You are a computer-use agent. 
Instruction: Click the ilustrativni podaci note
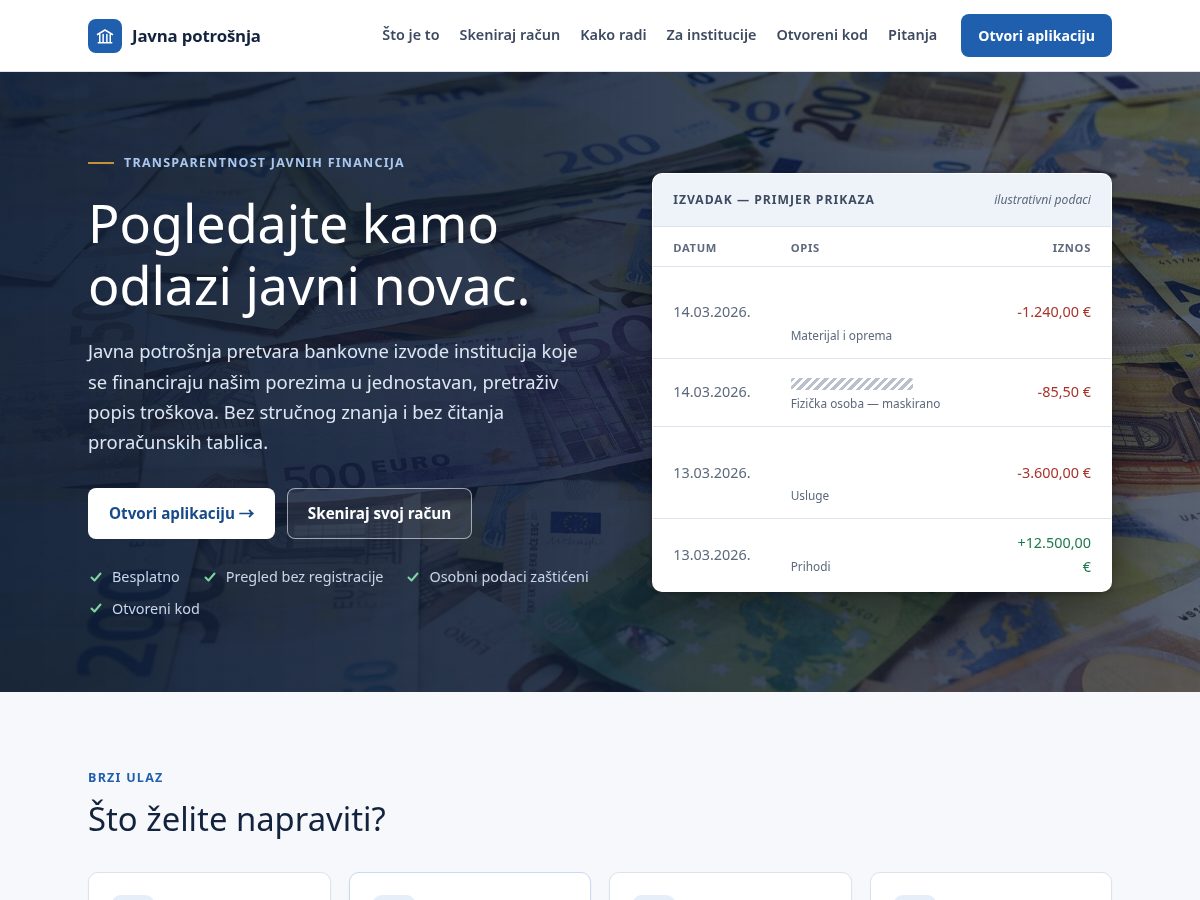(x=1042, y=200)
